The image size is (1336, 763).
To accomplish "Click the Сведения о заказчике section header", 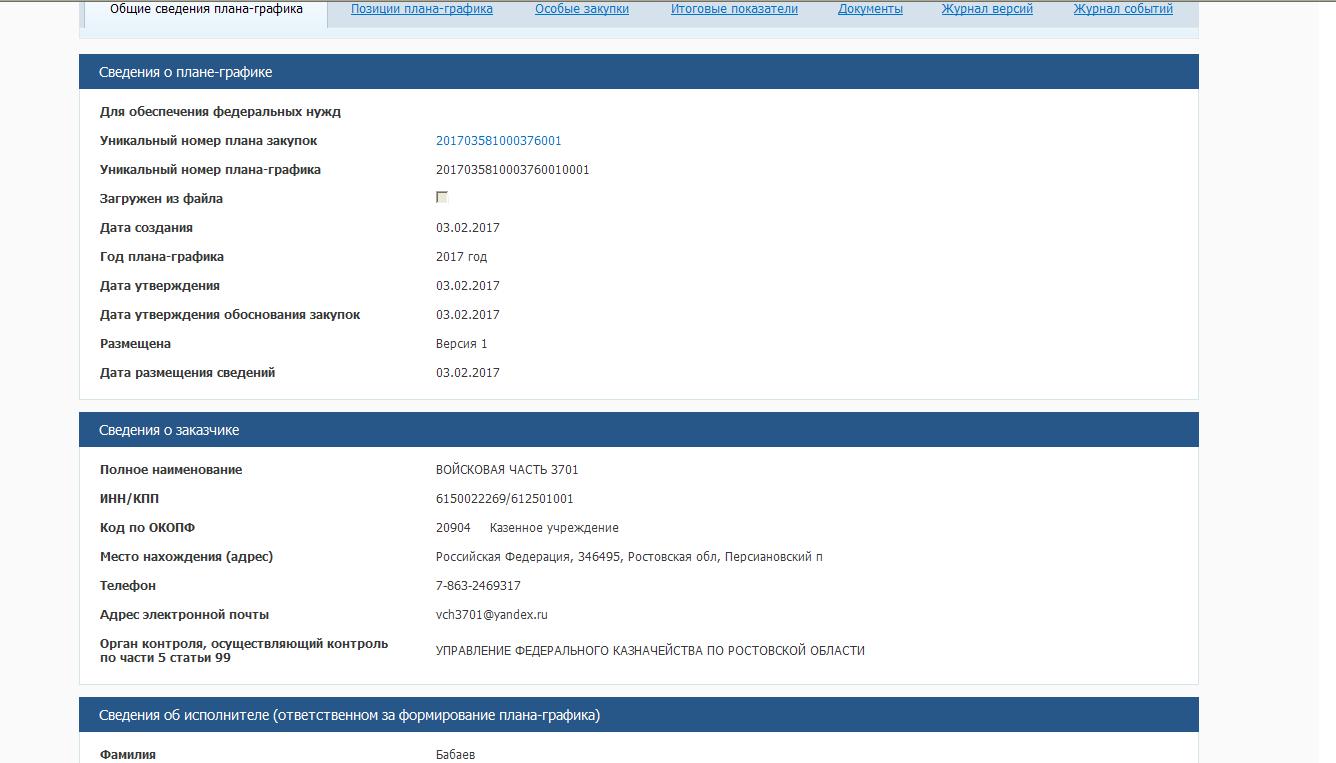I will [169, 430].
